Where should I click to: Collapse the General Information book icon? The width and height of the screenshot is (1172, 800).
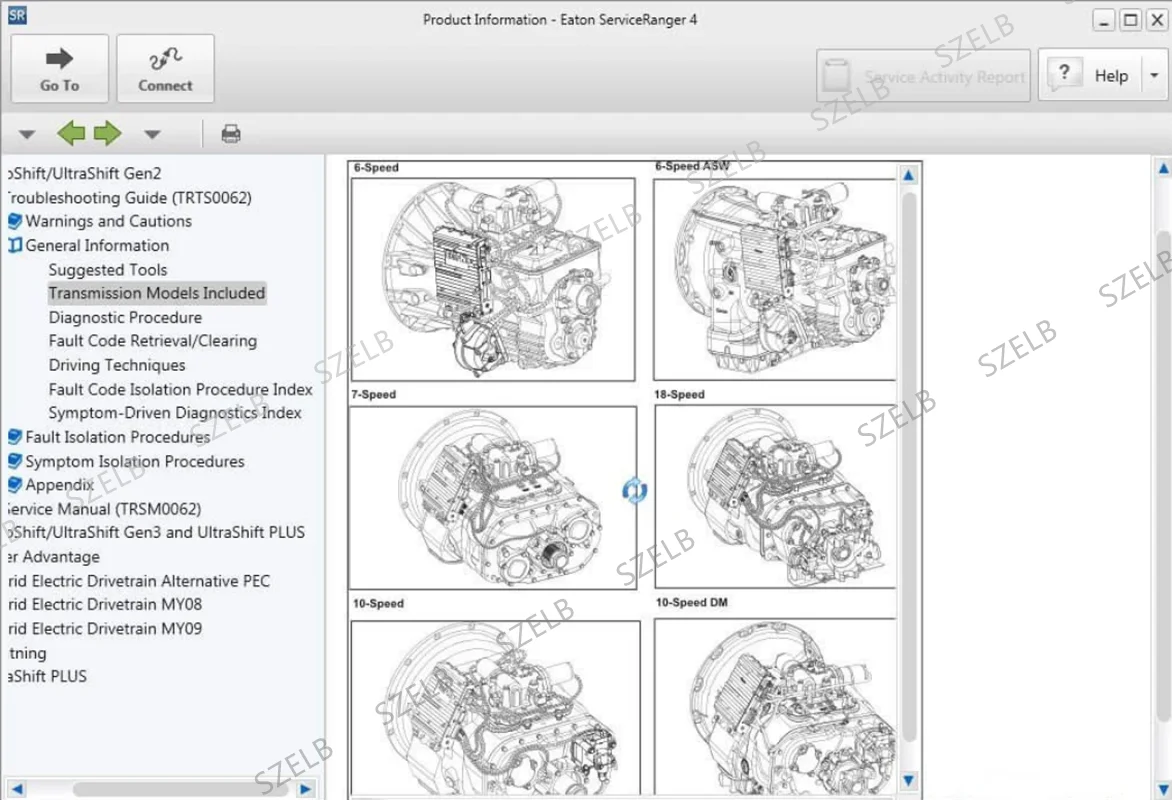pos(14,245)
